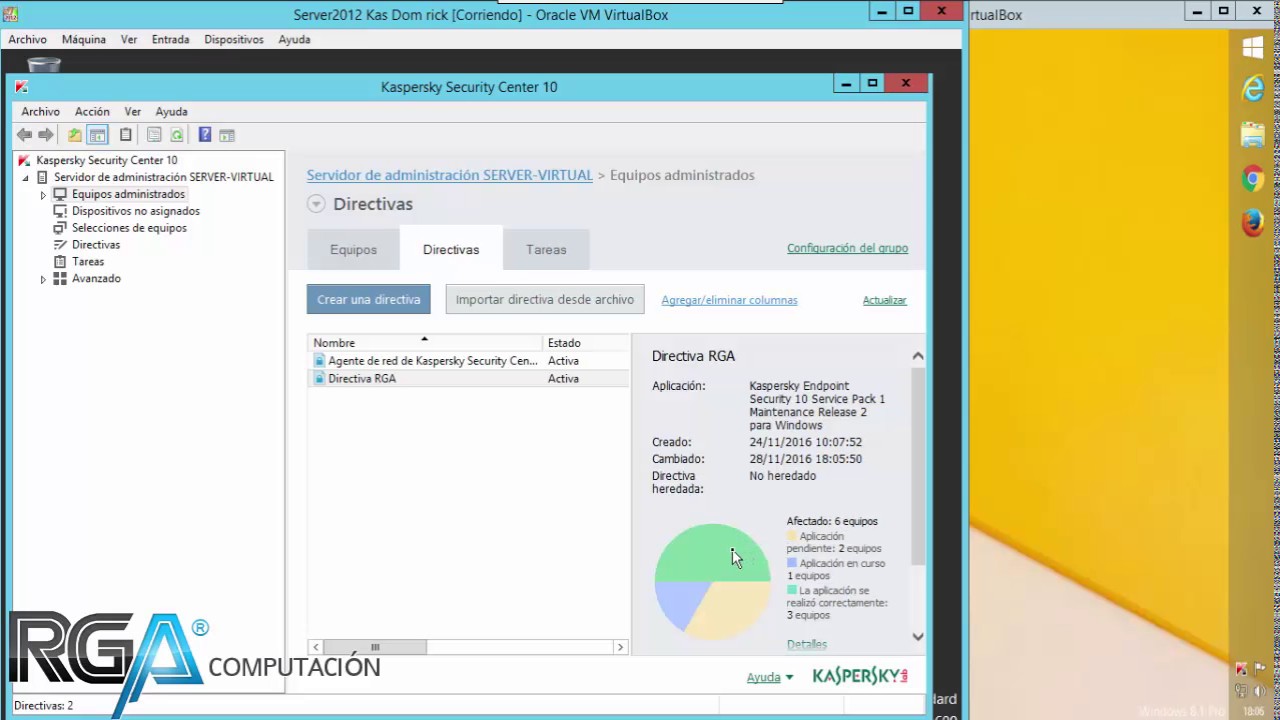
Task: Expand the Avanzado tree node
Action: click(x=43, y=279)
